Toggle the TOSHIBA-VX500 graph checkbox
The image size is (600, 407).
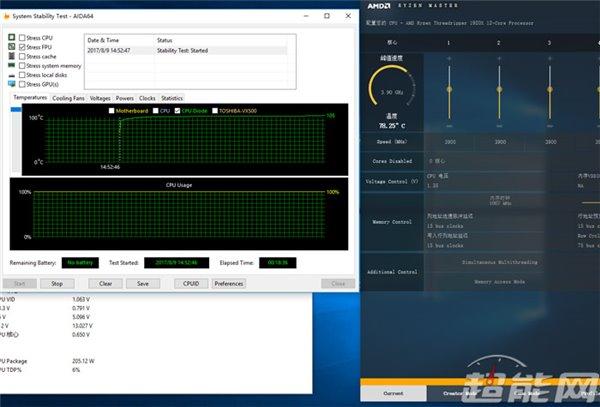point(215,111)
